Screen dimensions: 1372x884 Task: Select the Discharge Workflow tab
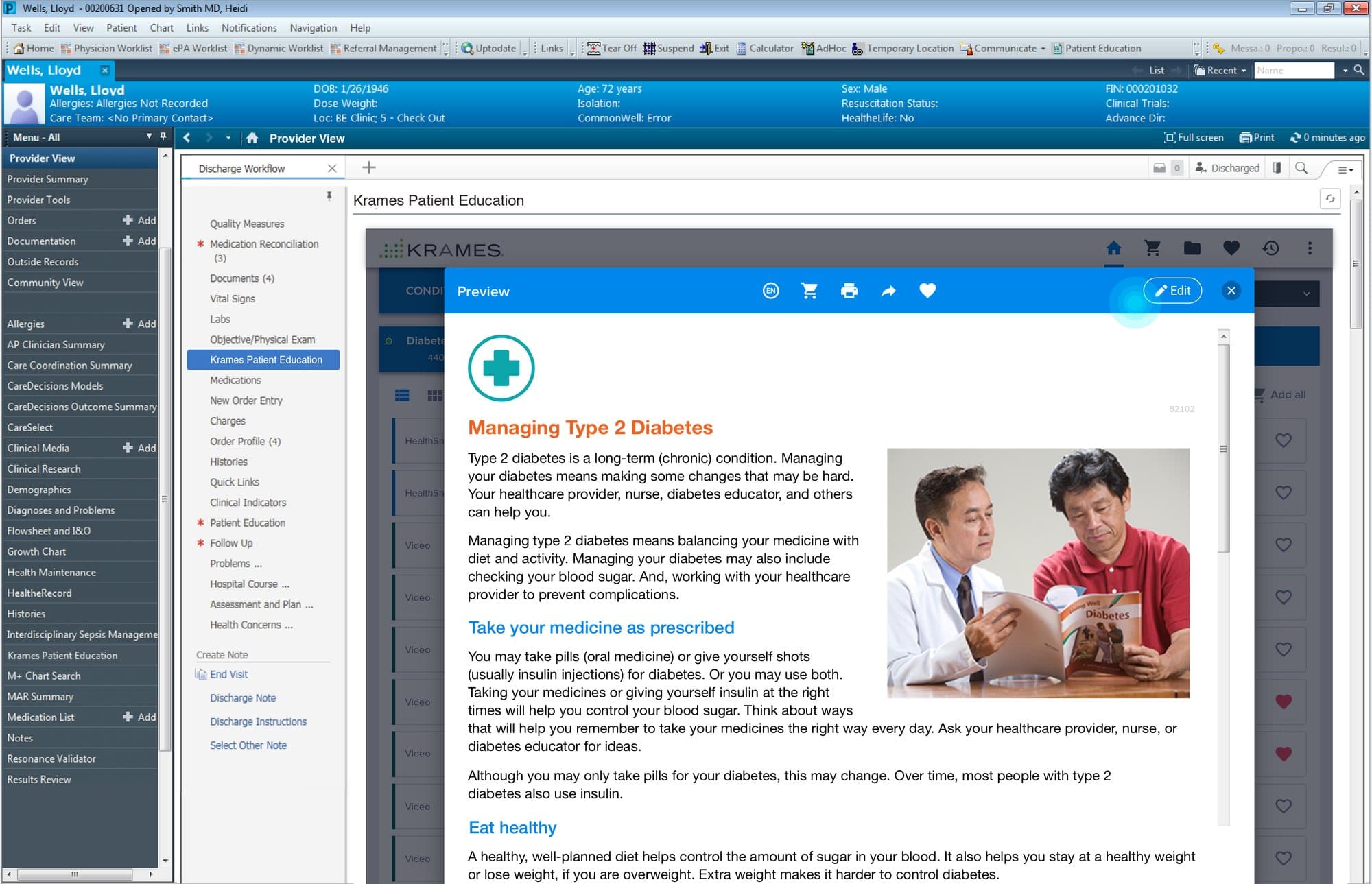pyautogui.click(x=241, y=169)
